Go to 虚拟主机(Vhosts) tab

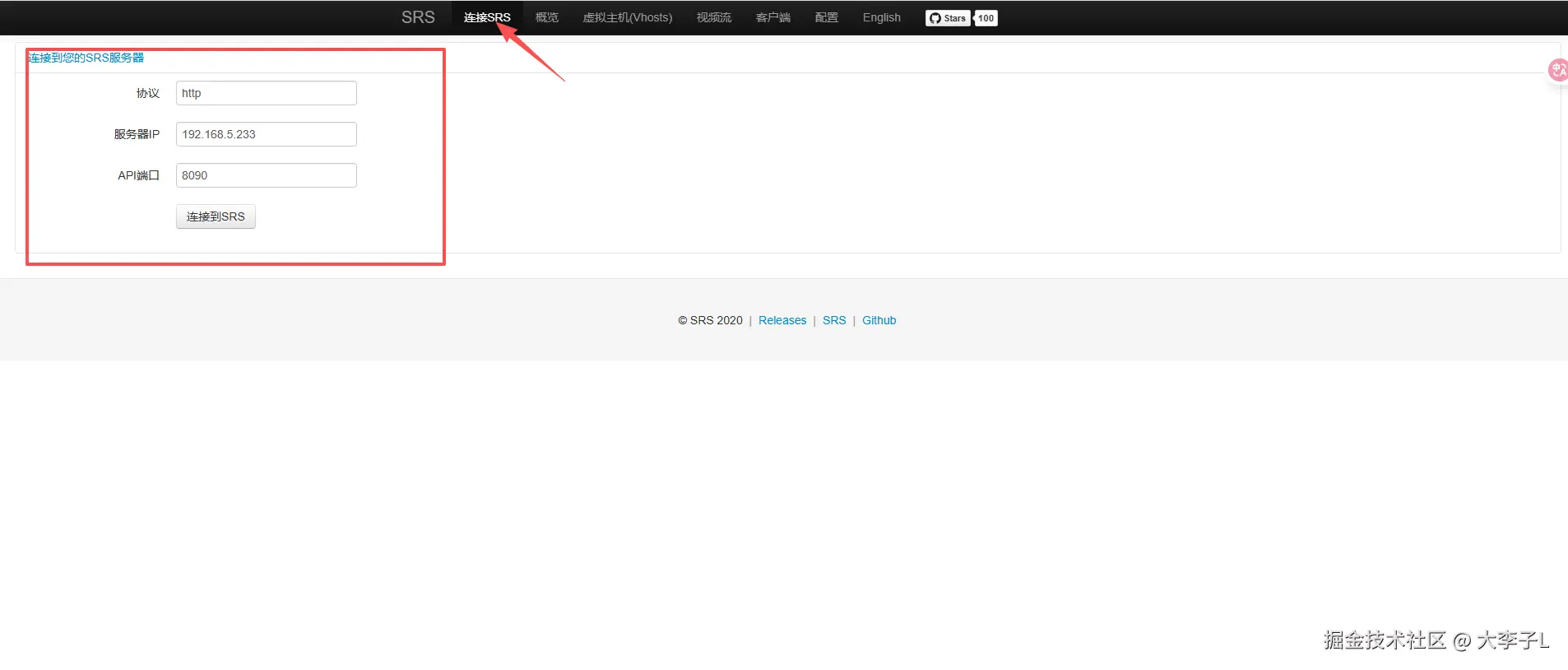point(628,17)
